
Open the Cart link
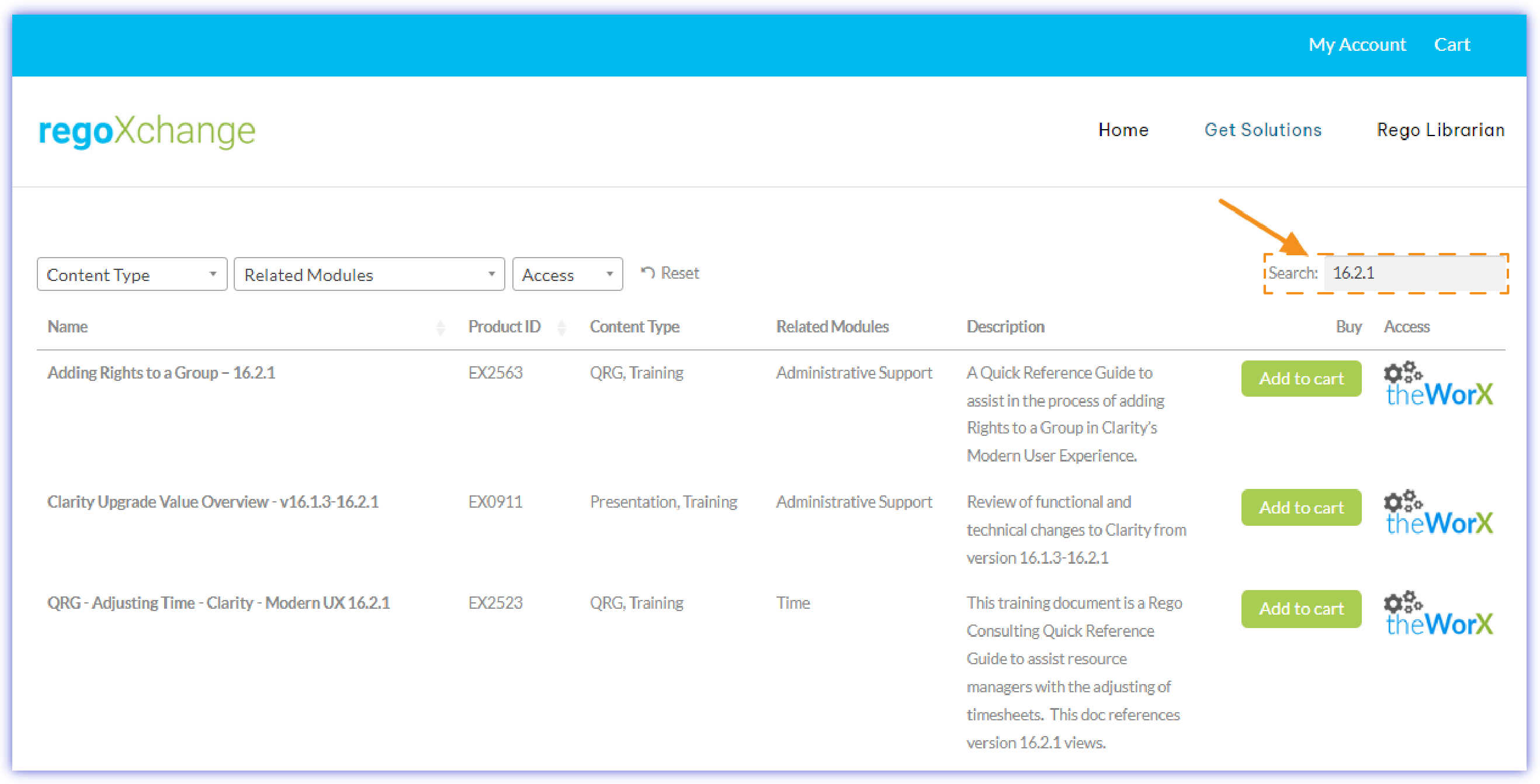pyautogui.click(x=1452, y=45)
